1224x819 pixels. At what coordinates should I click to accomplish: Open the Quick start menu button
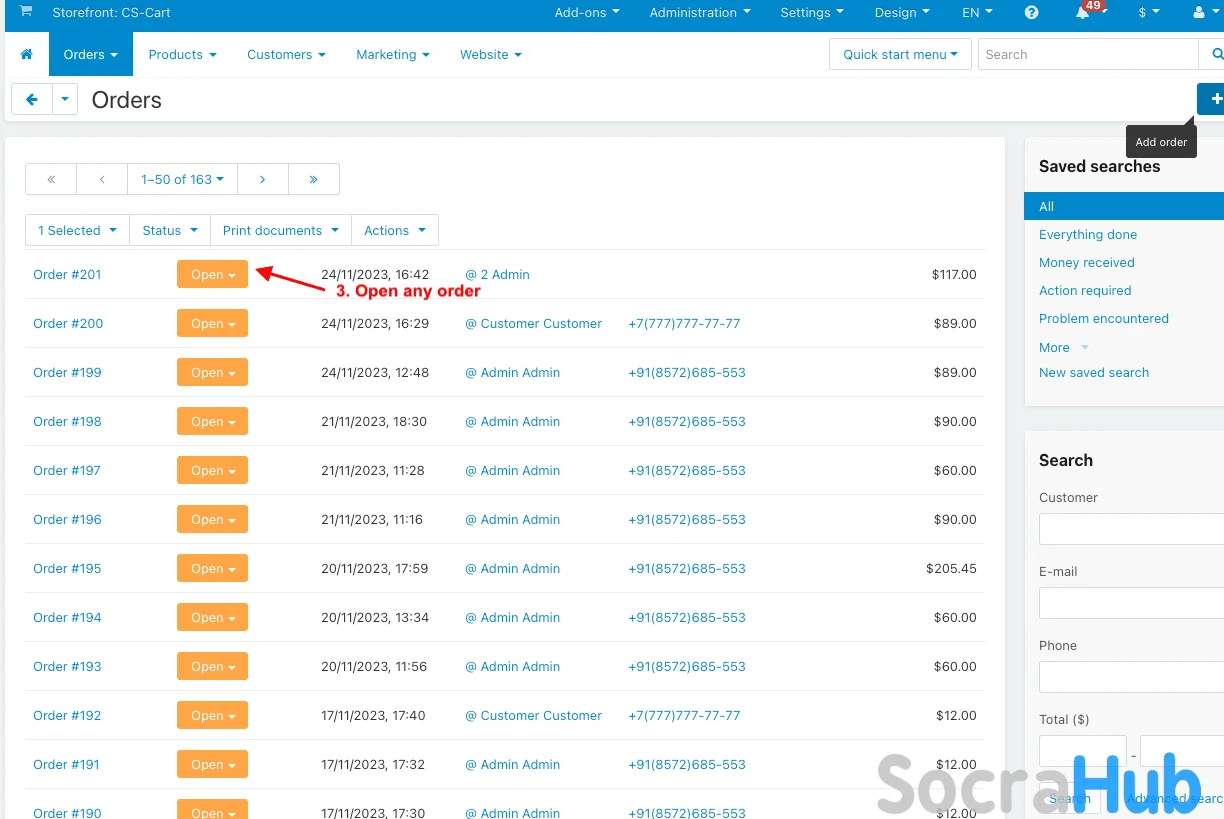[x=899, y=54]
